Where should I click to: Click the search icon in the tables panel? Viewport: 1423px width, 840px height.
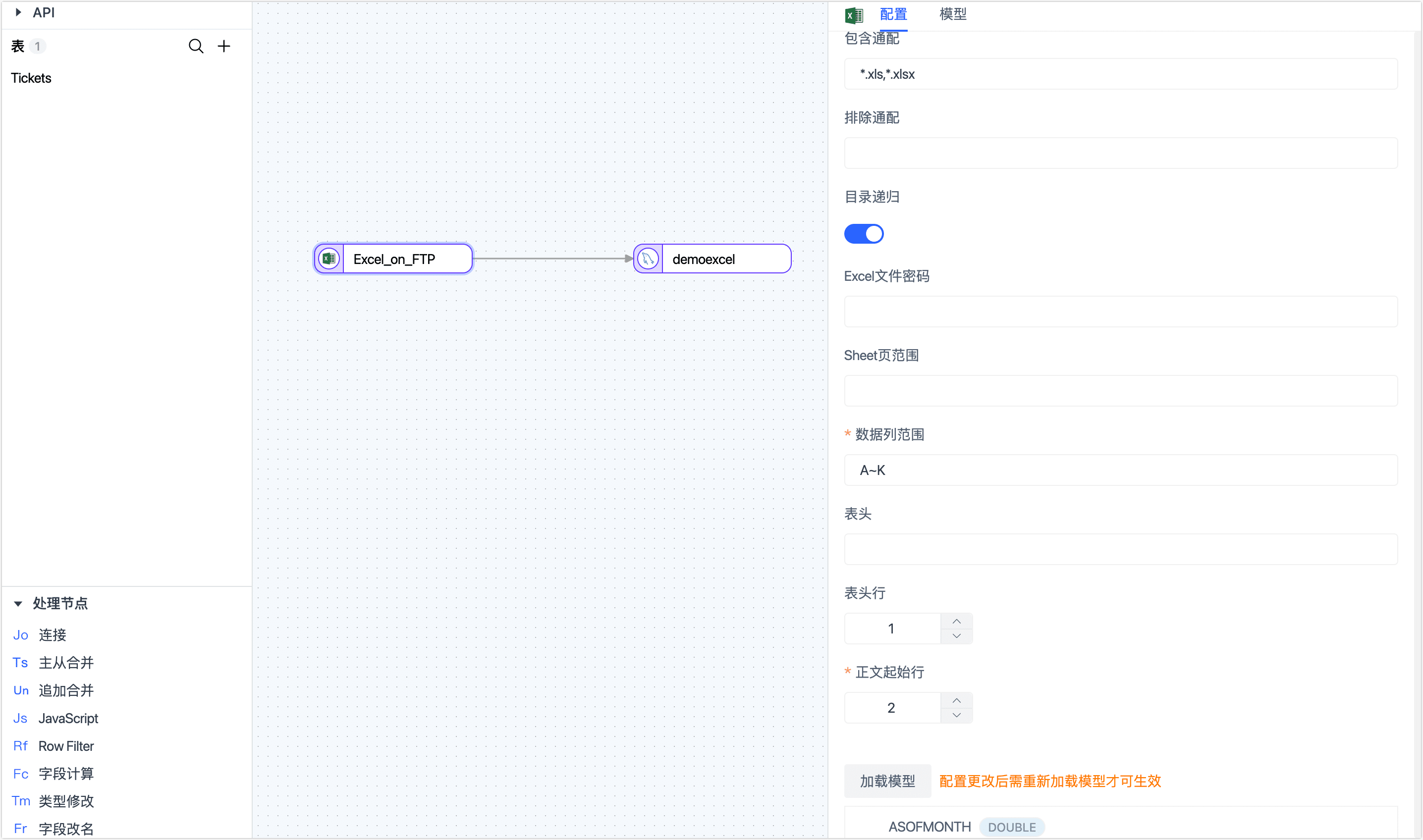tap(196, 46)
